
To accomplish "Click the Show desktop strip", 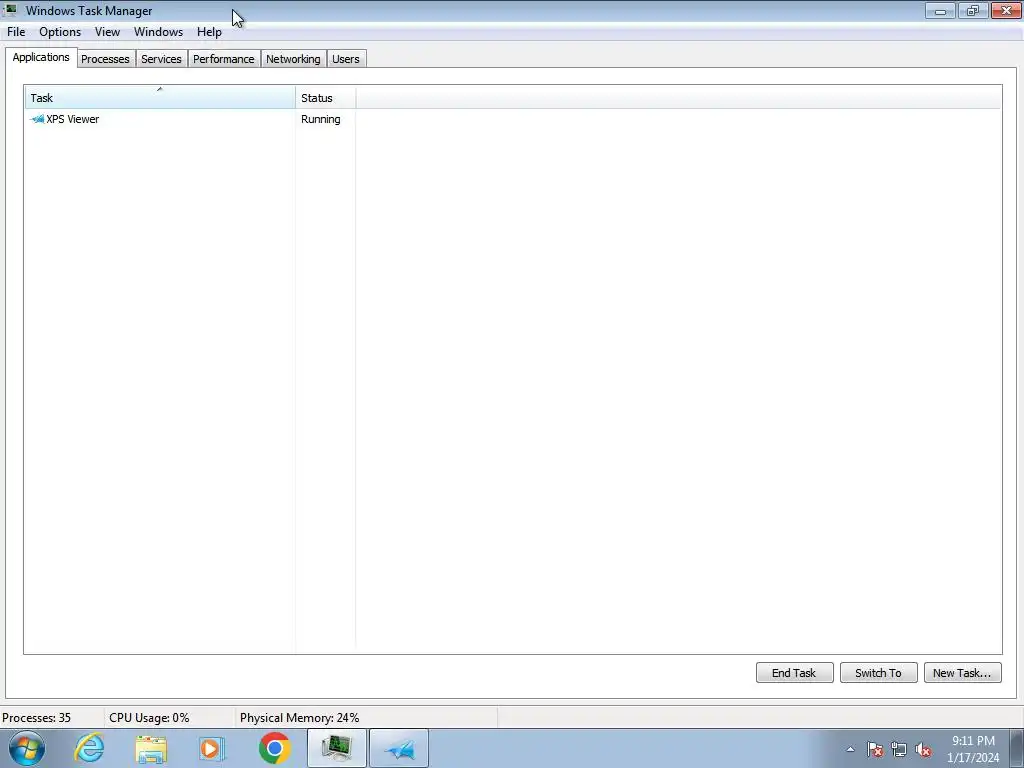I will pos(1017,748).
